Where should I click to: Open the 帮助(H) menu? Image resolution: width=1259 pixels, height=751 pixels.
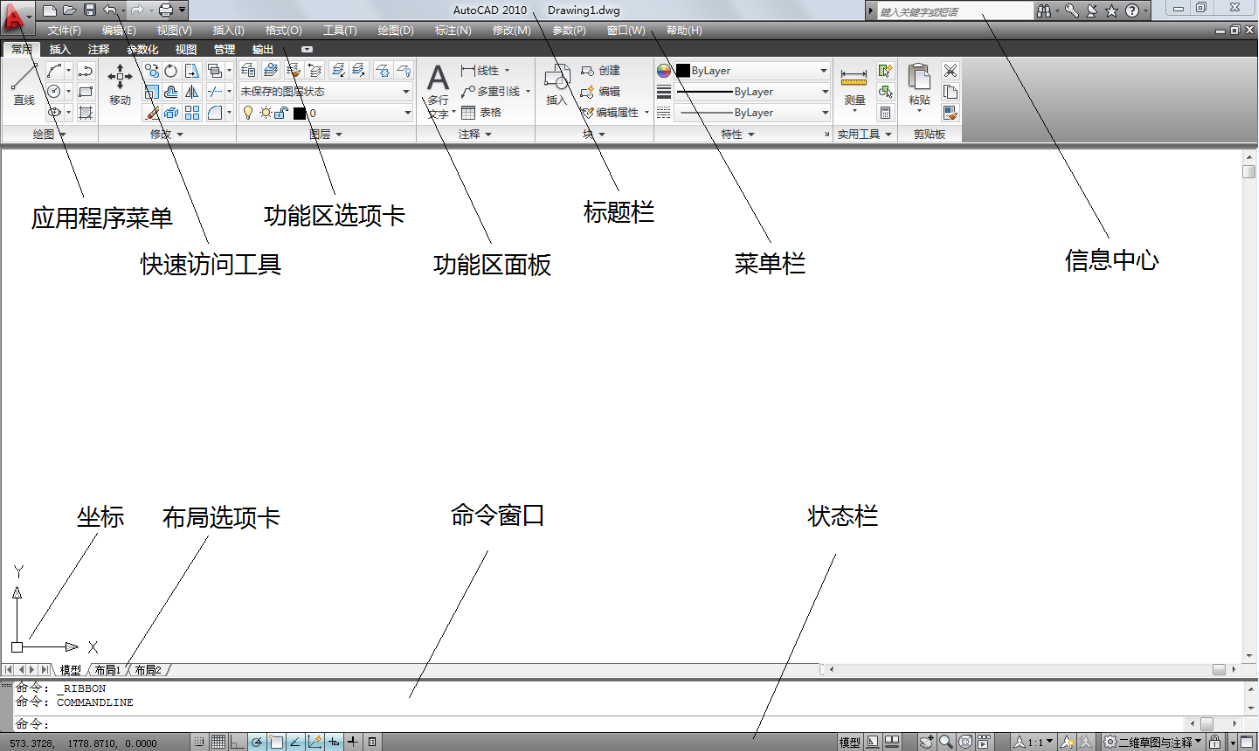(684, 31)
